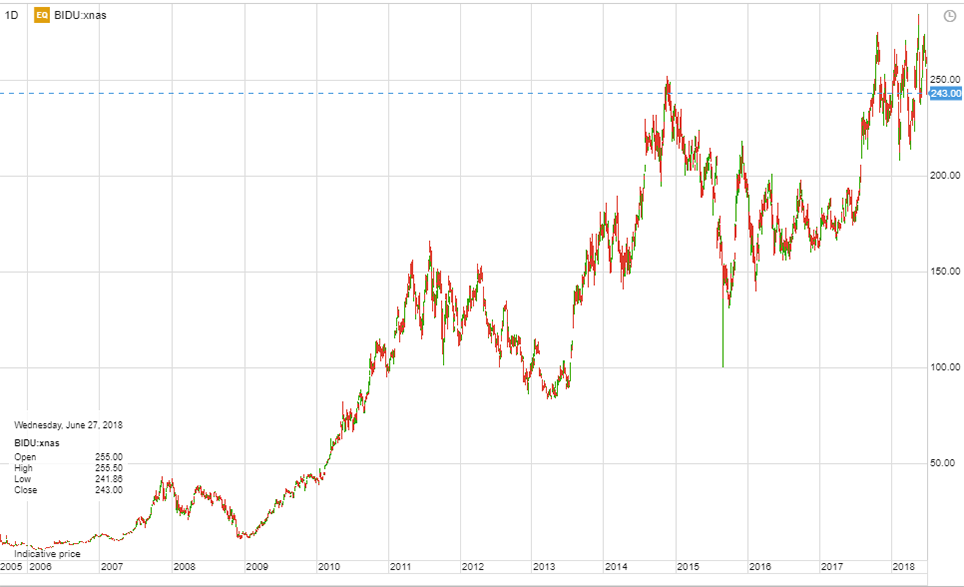Click the 2011 label on the time axis
This screenshot has height=587, width=964.
point(400,567)
